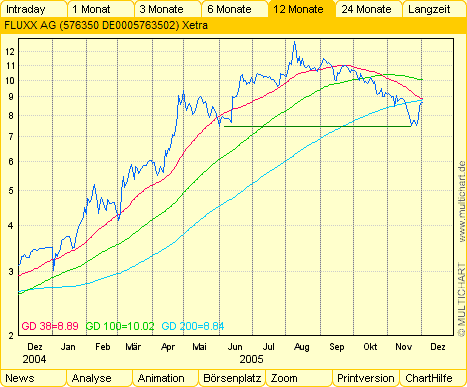Open the Printversion of the chart
467x387 pixels.
(x=366, y=378)
